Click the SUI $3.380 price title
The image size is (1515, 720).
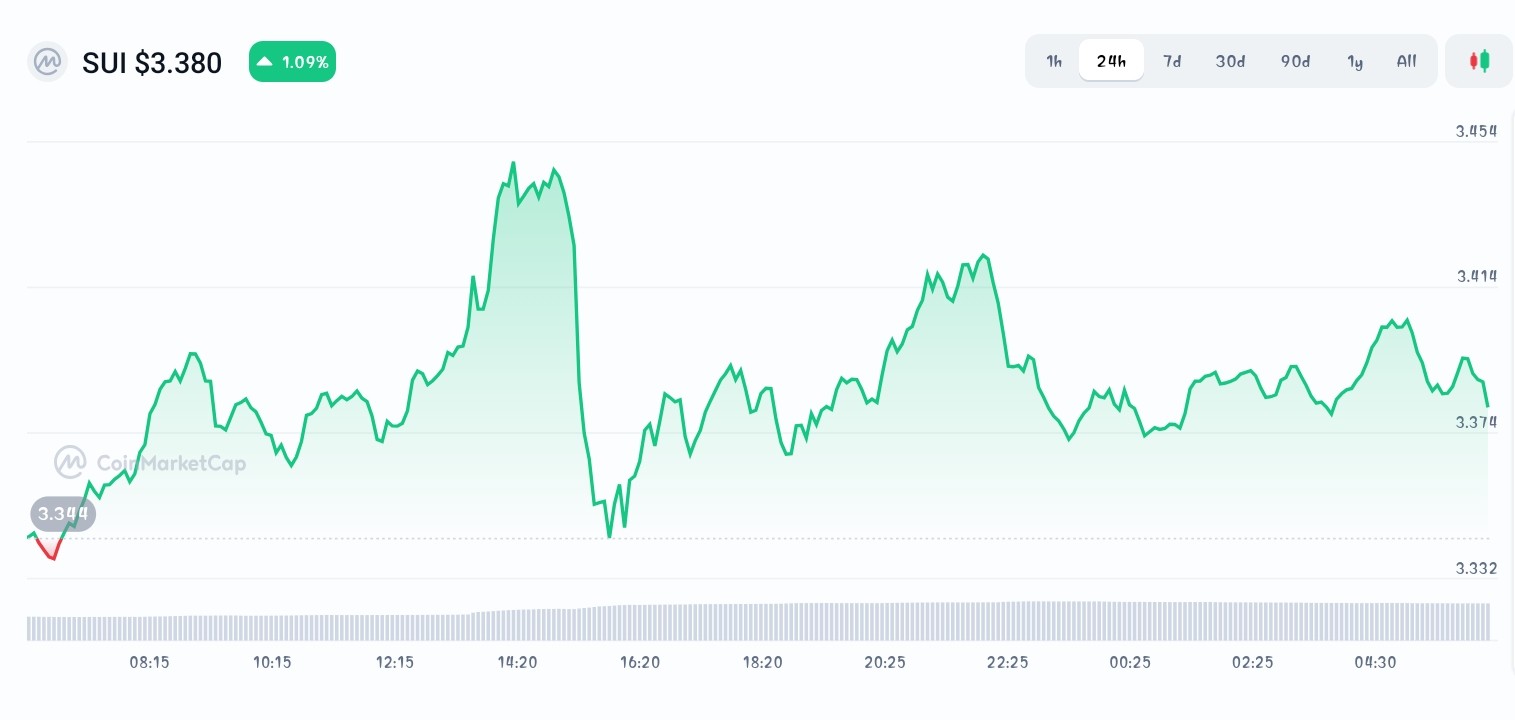[x=152, y=63]
